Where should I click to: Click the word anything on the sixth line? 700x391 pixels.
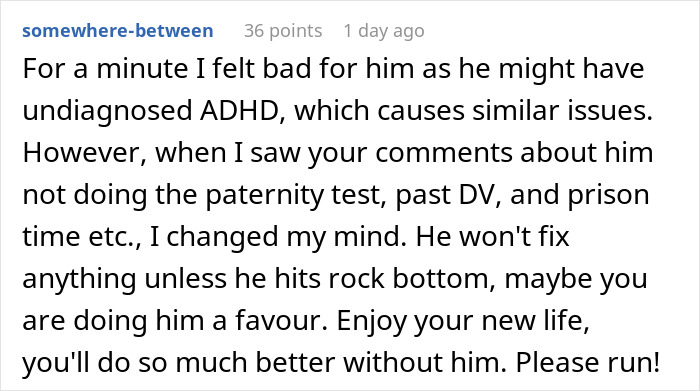(79, 279)
